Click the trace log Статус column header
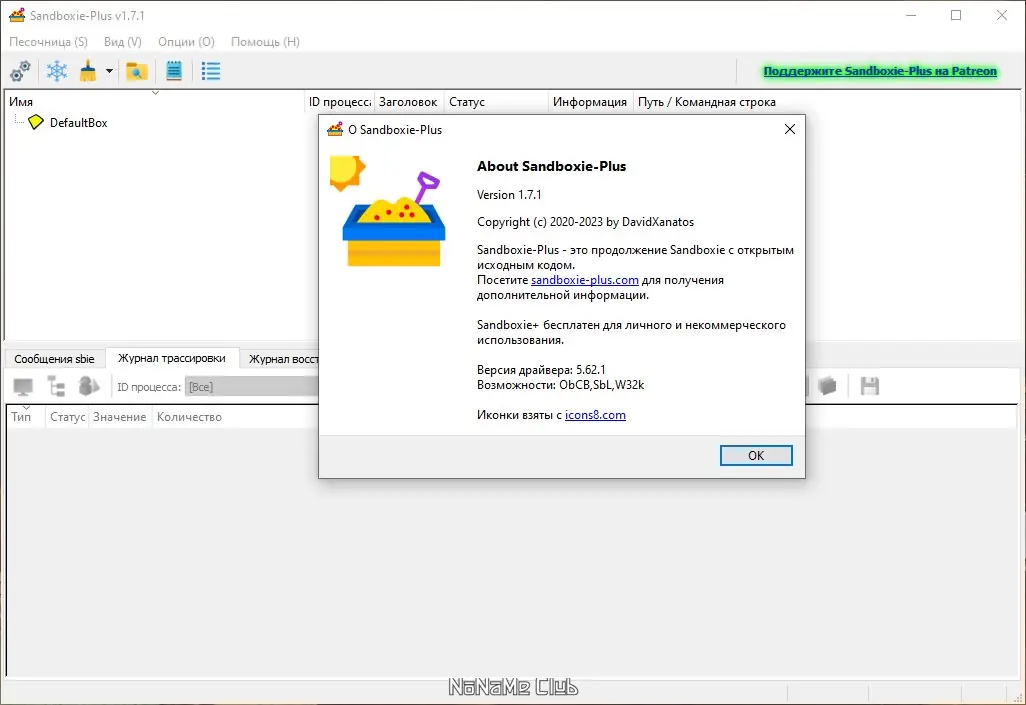Viewport: 1026px width, 705px height. click(67, 416)
